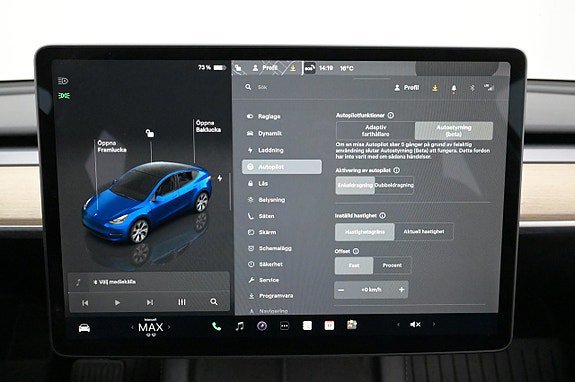Select Procent offset mode

point(392,265)
